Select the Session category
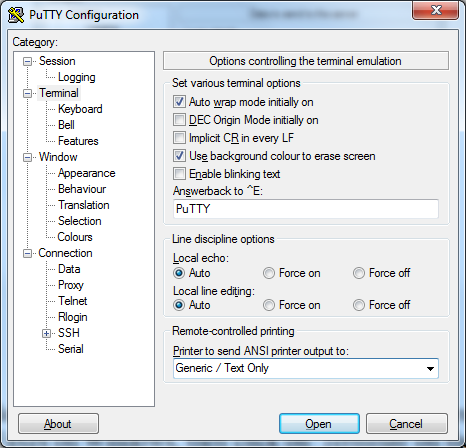 pyautogui.click(x=57, y=61)
